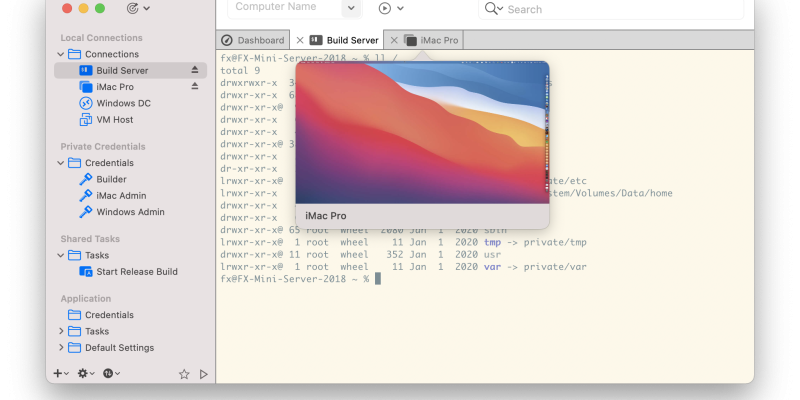Viewport: 800px width, 400px height.
Task: Expand the Default Settings folder
Action: click(61, 348)
